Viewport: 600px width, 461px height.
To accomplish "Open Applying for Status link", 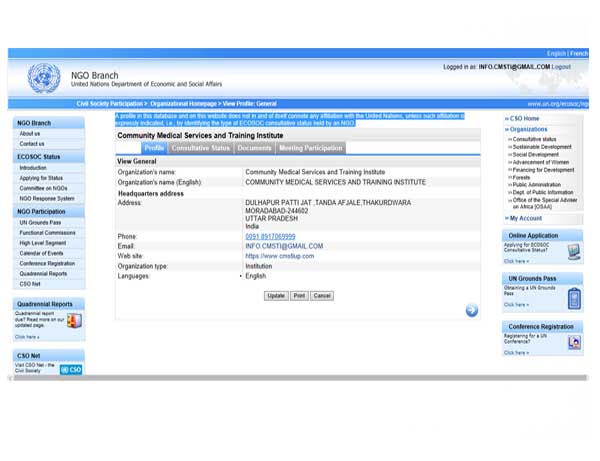I will coord(41,178).
